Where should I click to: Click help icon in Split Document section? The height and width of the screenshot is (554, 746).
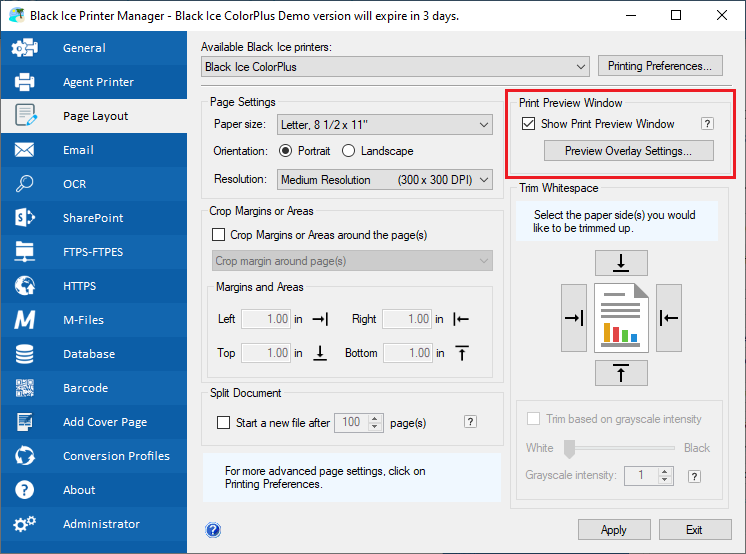(471, 422)
